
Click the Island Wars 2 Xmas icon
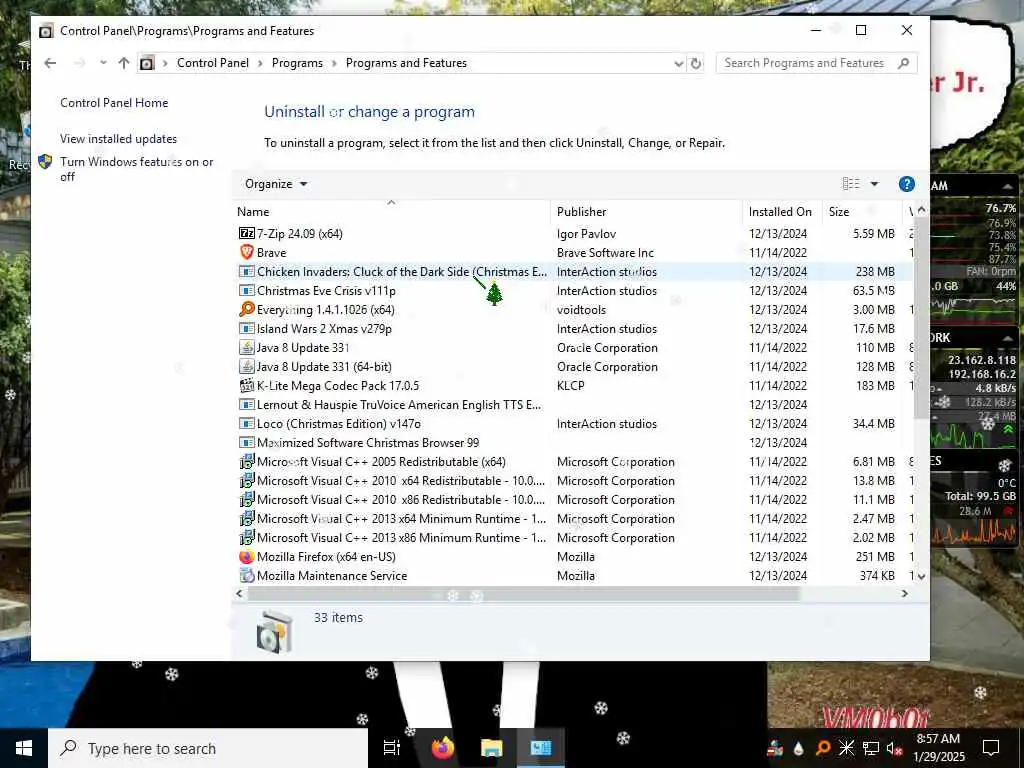[x=246, y=328]
